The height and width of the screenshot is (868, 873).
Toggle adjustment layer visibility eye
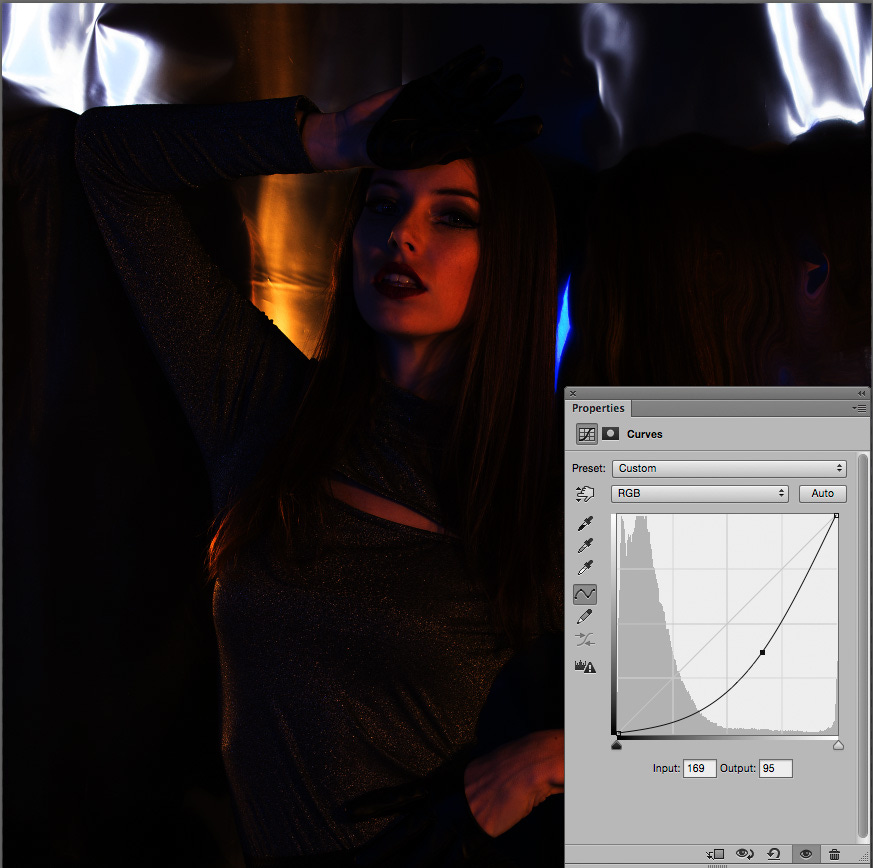(806, 854)
